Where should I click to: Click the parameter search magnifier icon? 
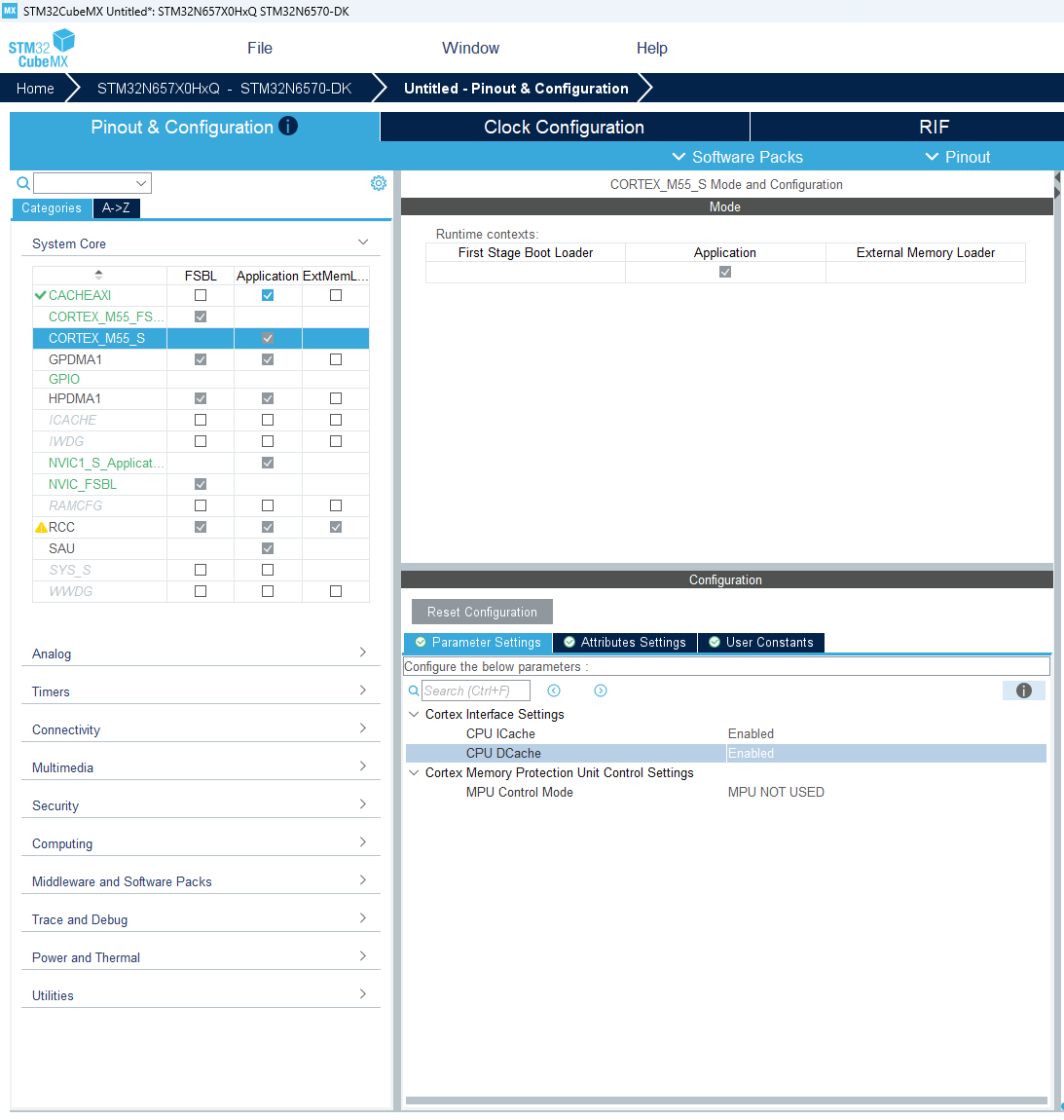pos(414,691)
